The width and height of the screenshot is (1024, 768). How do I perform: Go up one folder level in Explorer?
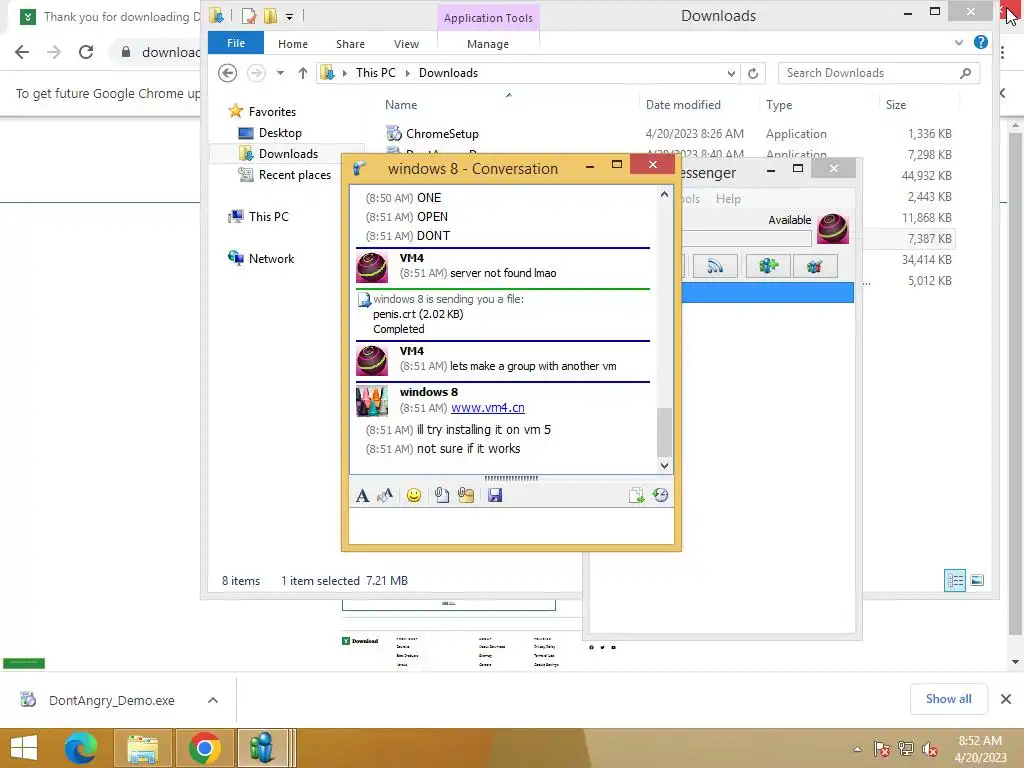(302, 73)
